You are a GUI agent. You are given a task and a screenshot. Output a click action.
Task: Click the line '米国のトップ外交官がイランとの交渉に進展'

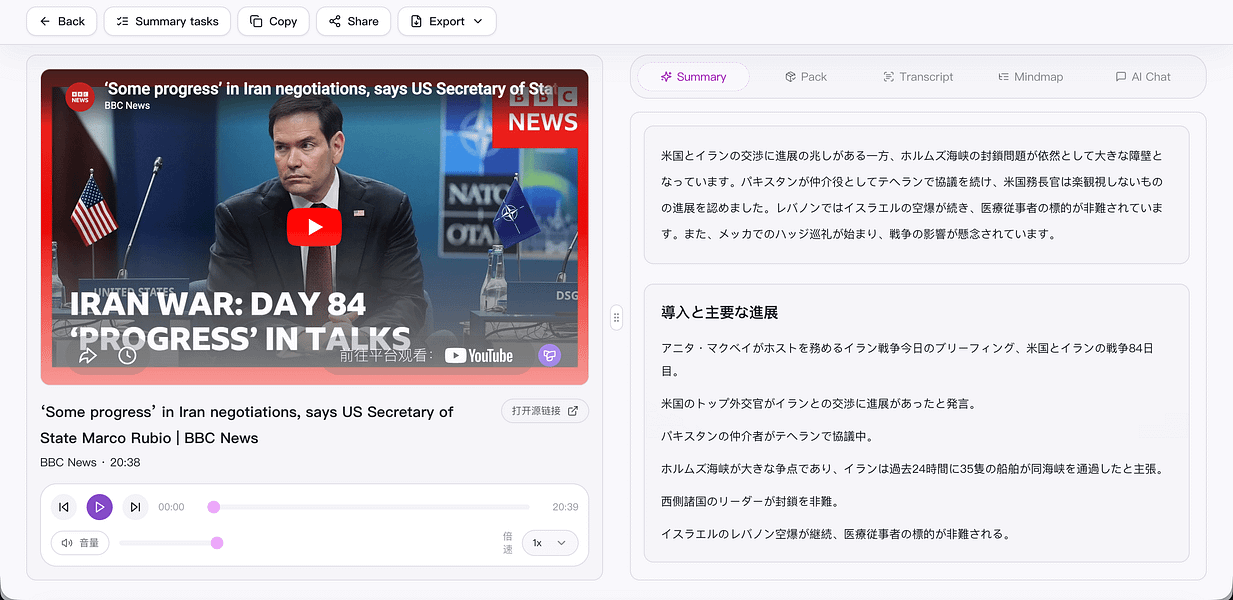pos(818,404)
